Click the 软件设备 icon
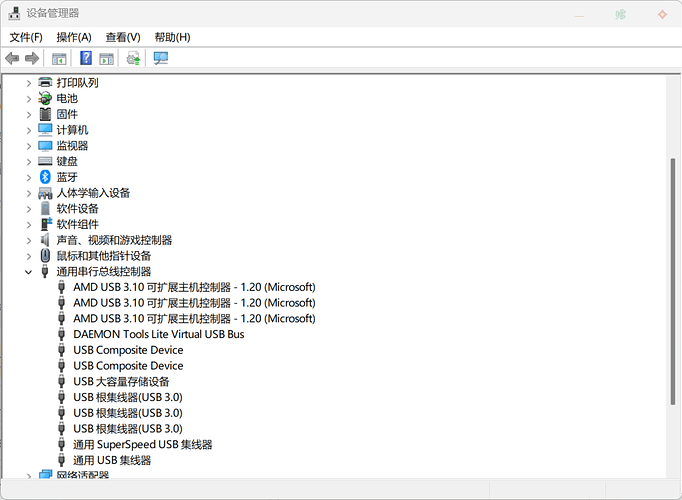 45,208
